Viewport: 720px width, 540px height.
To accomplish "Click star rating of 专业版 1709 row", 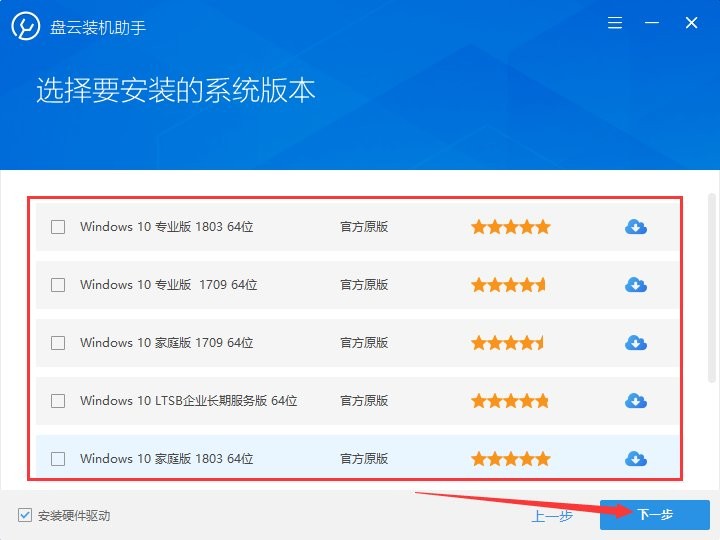I will click(x=508, y=285).
